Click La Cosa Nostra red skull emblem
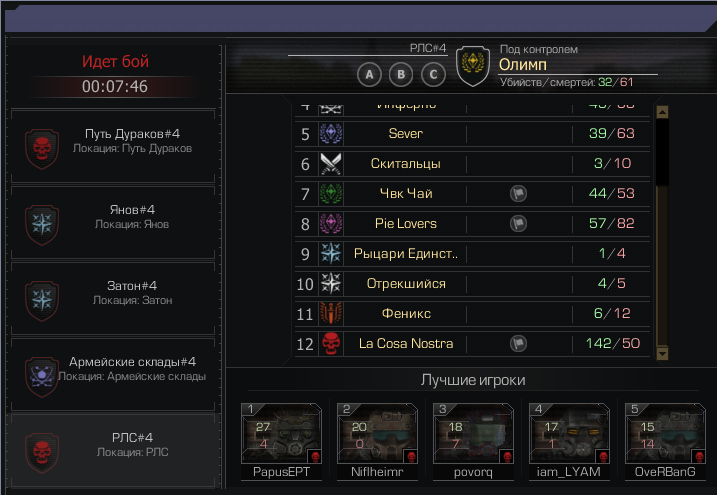The height and width of the screenshot is (495, 717). point(331,344)
